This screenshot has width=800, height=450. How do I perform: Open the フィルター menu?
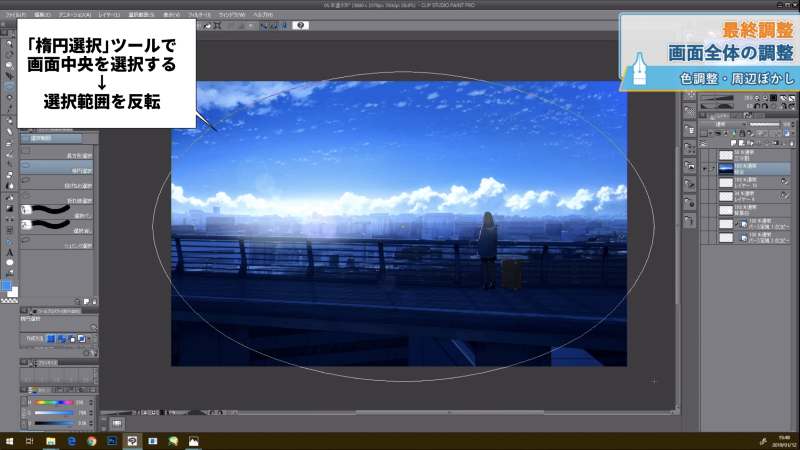(x=199, y=15)
